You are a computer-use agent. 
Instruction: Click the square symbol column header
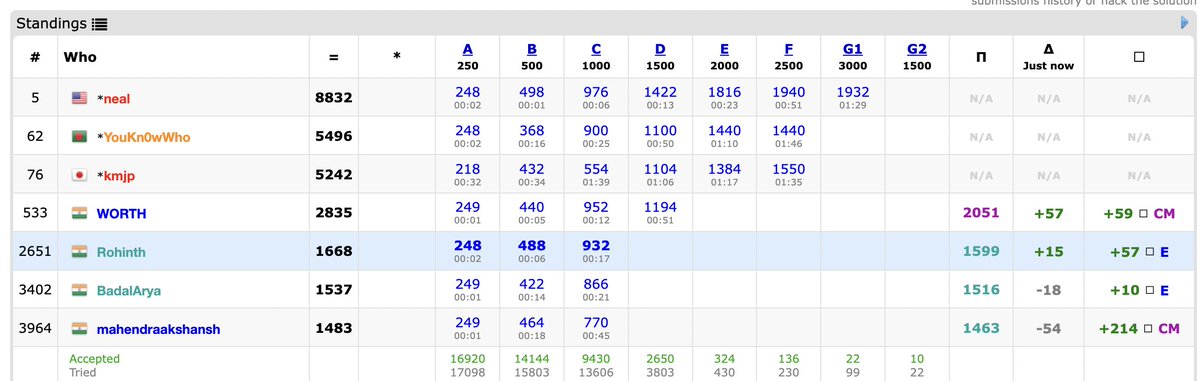[x=1139, y=57]
